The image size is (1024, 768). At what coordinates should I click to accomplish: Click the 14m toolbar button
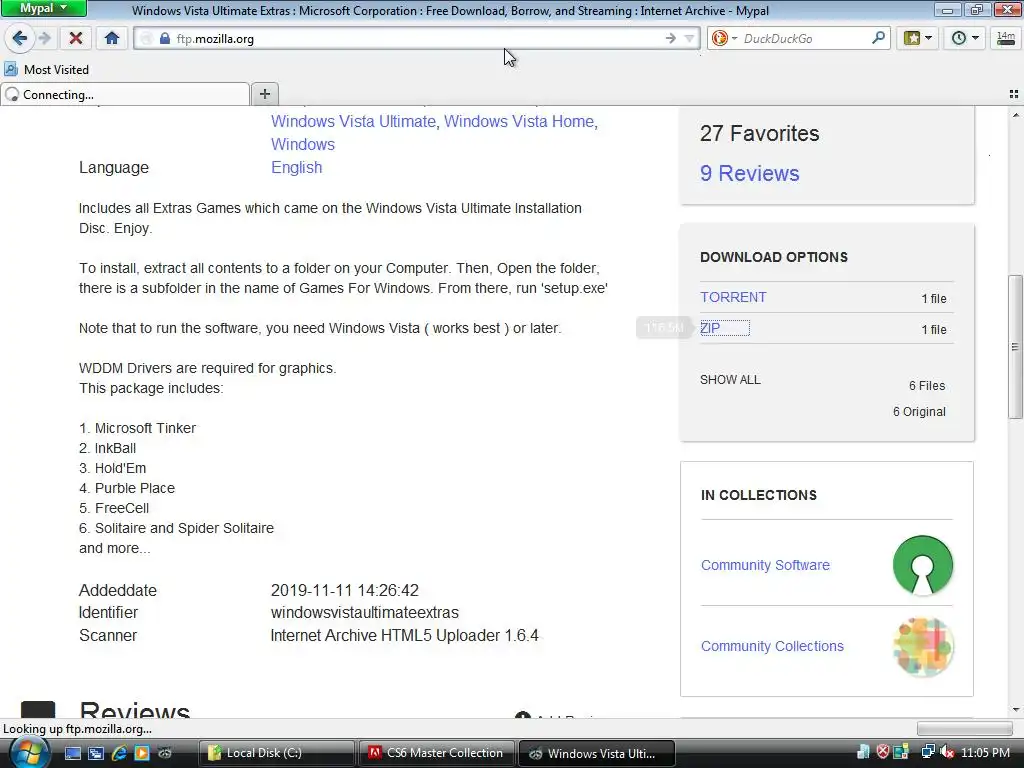point(1006,39)
